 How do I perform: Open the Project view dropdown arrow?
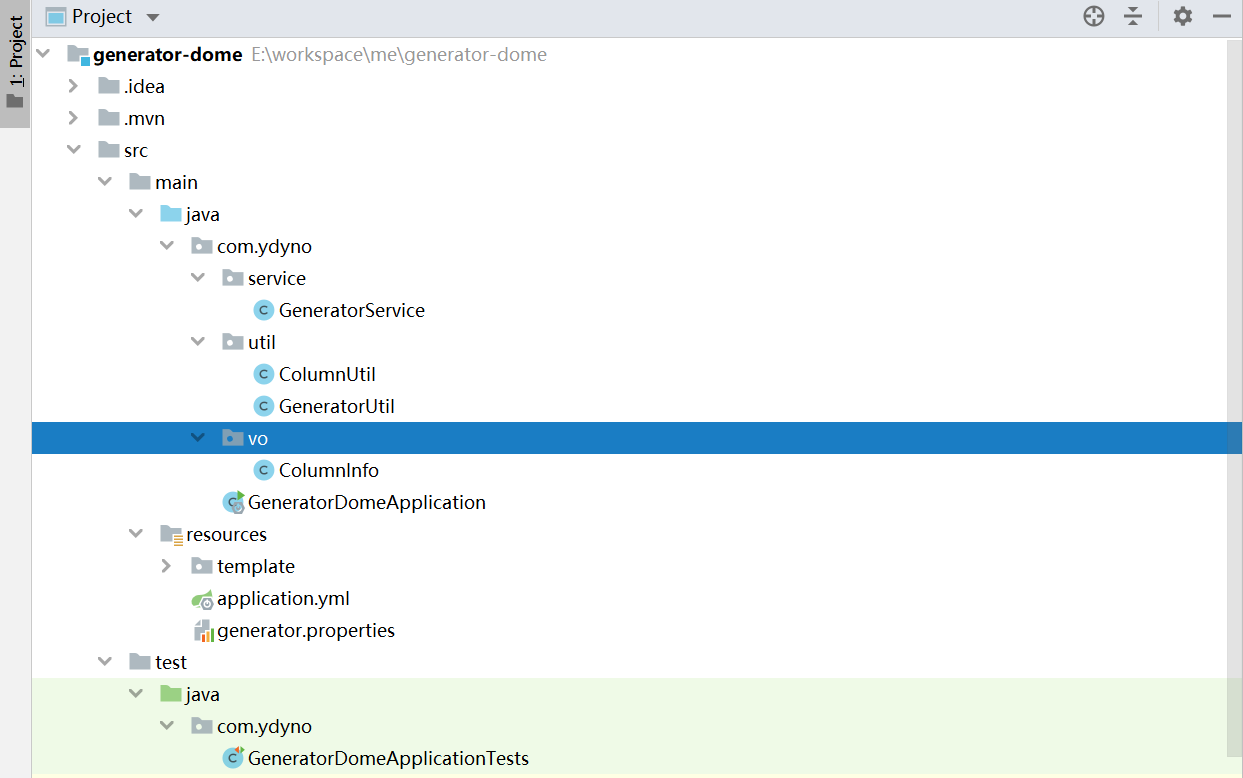[153, 17]
